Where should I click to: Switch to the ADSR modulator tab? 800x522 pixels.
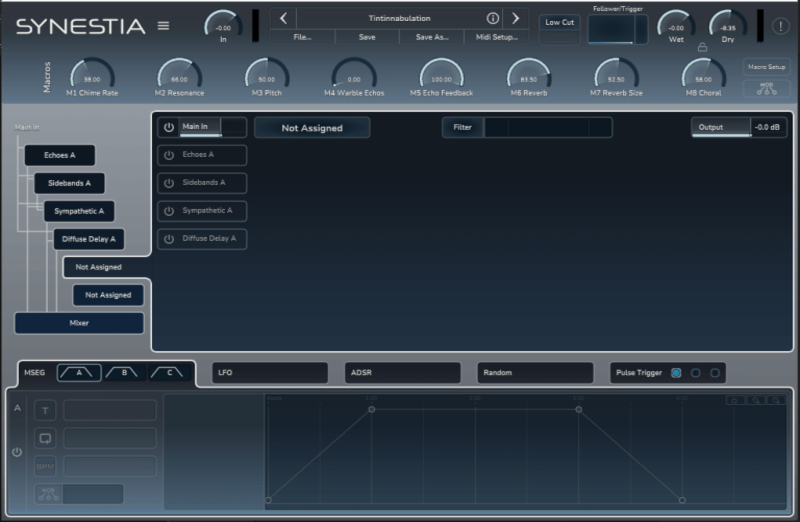403,373
